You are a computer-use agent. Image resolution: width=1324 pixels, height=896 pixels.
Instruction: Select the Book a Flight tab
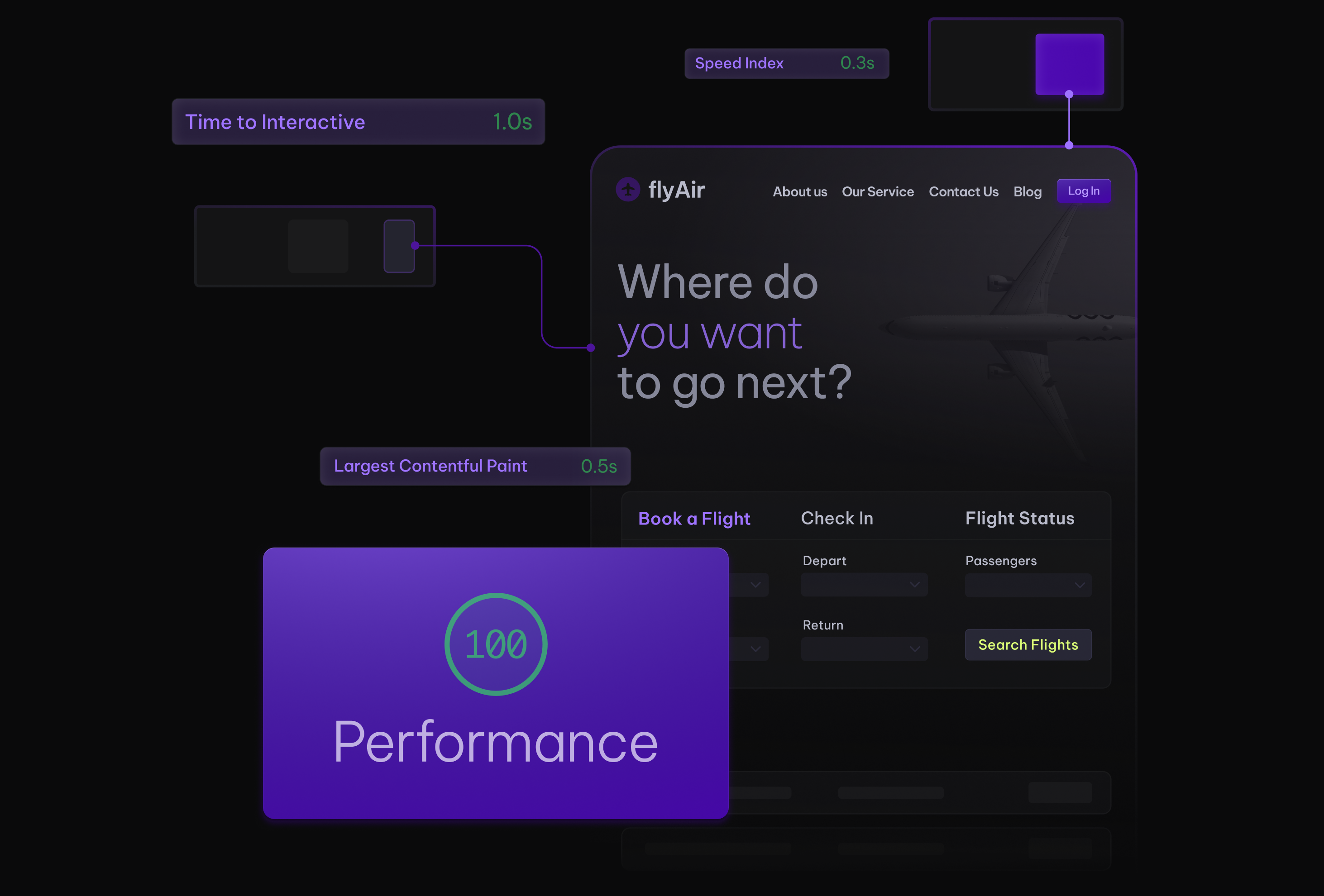coord(694,518)
